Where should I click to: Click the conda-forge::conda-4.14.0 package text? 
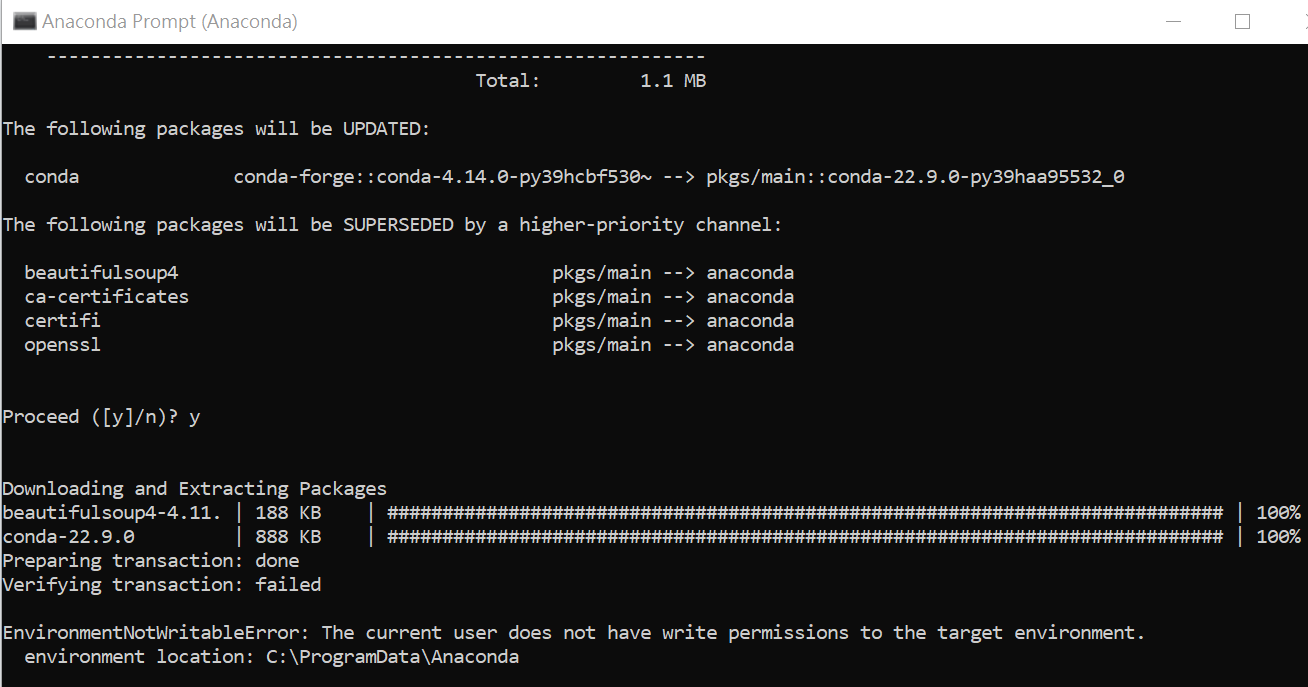tap(443, 177)
